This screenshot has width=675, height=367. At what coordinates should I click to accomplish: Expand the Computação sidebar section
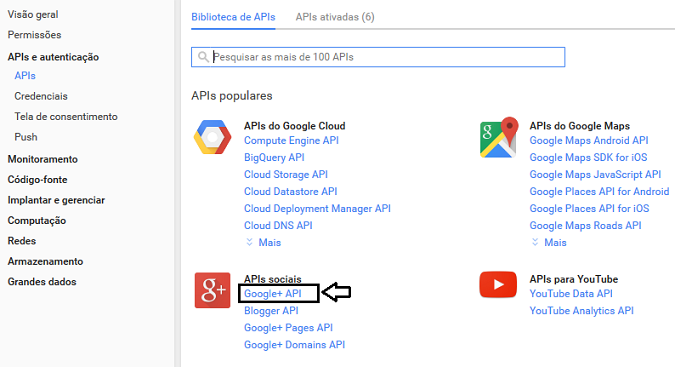(x=37, y=221)
